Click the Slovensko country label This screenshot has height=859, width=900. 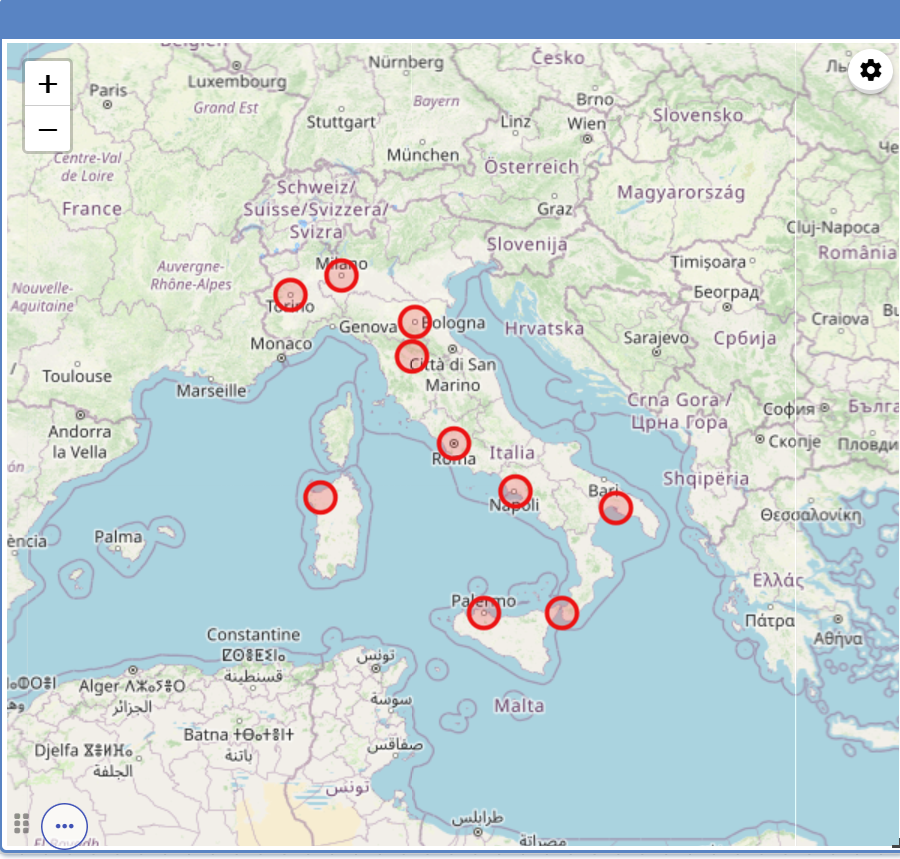(698, 115)
